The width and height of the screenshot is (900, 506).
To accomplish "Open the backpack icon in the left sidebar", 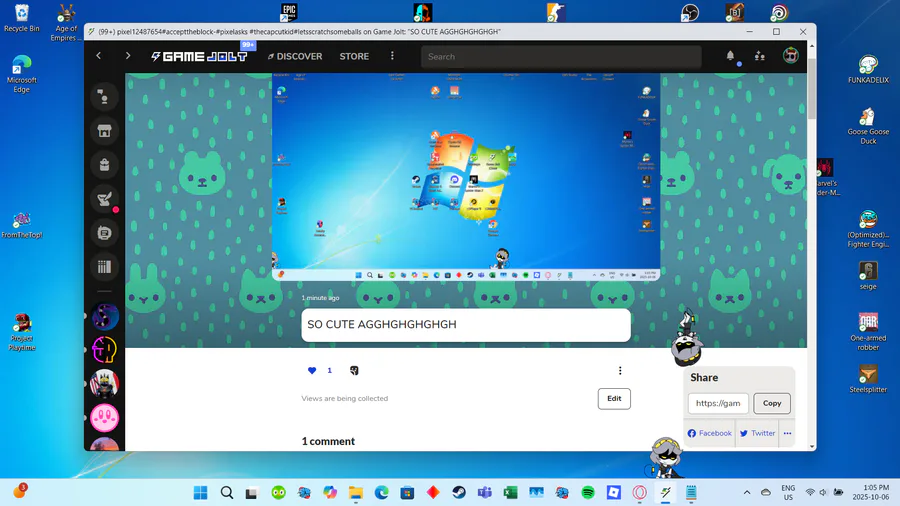I will pos(104,165).
